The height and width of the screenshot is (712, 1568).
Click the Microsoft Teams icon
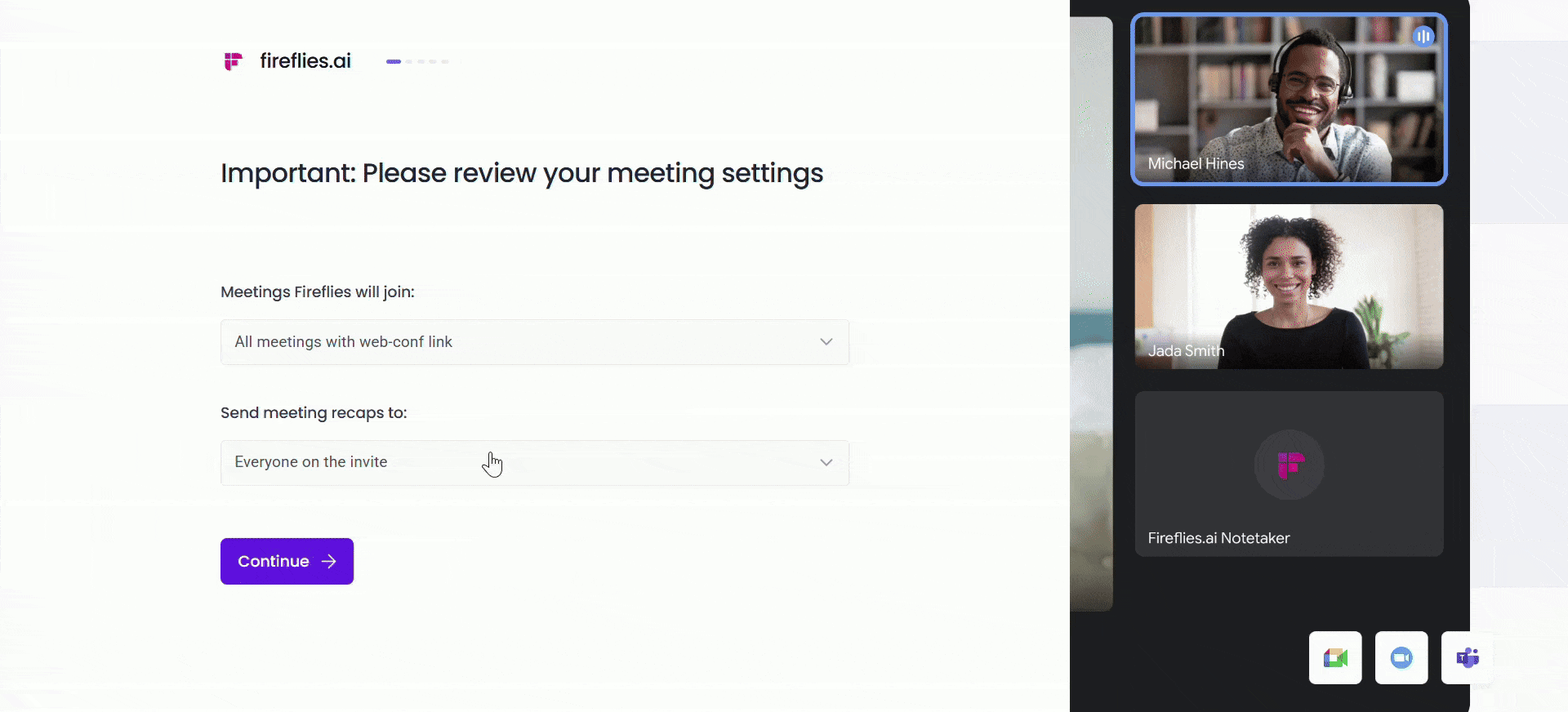click(1468, 657)
